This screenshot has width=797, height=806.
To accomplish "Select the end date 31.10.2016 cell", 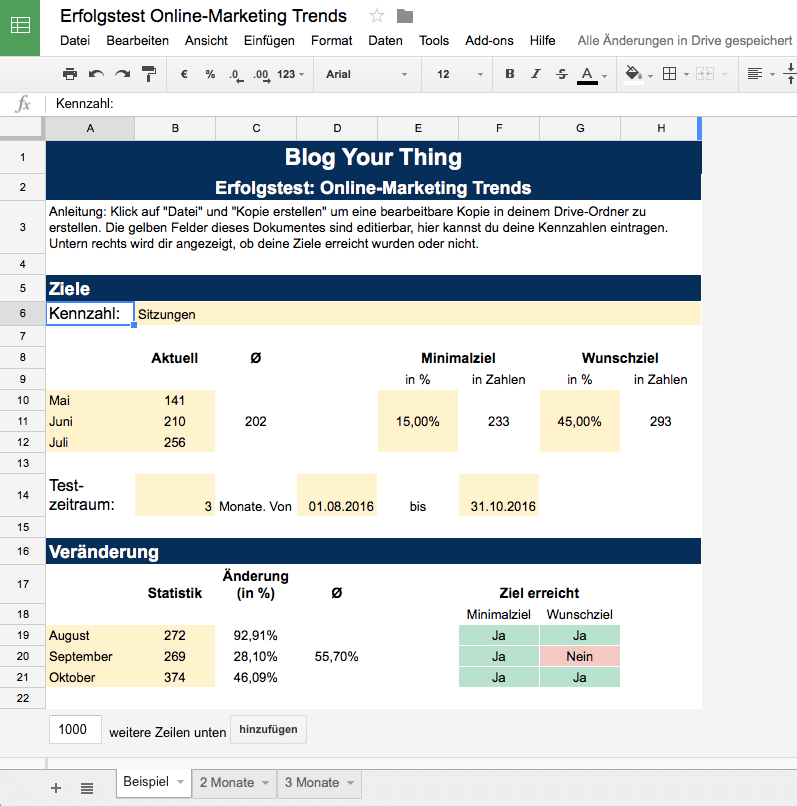I will pos(499,495).
